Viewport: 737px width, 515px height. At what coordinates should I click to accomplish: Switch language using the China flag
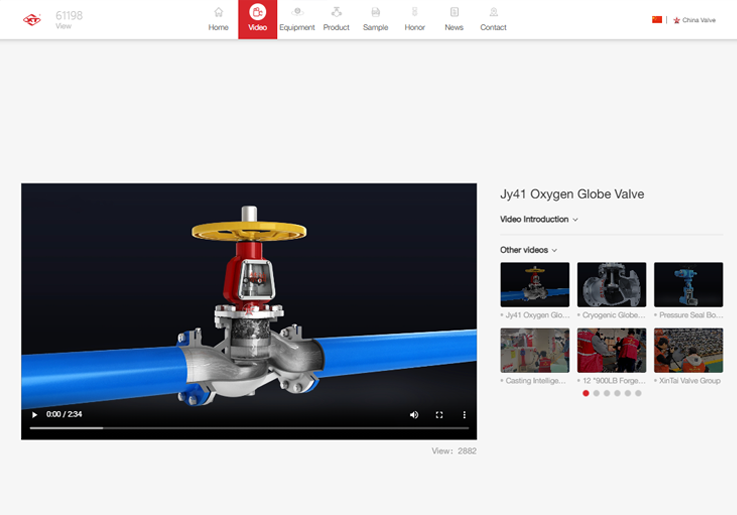tap(657, 19)
